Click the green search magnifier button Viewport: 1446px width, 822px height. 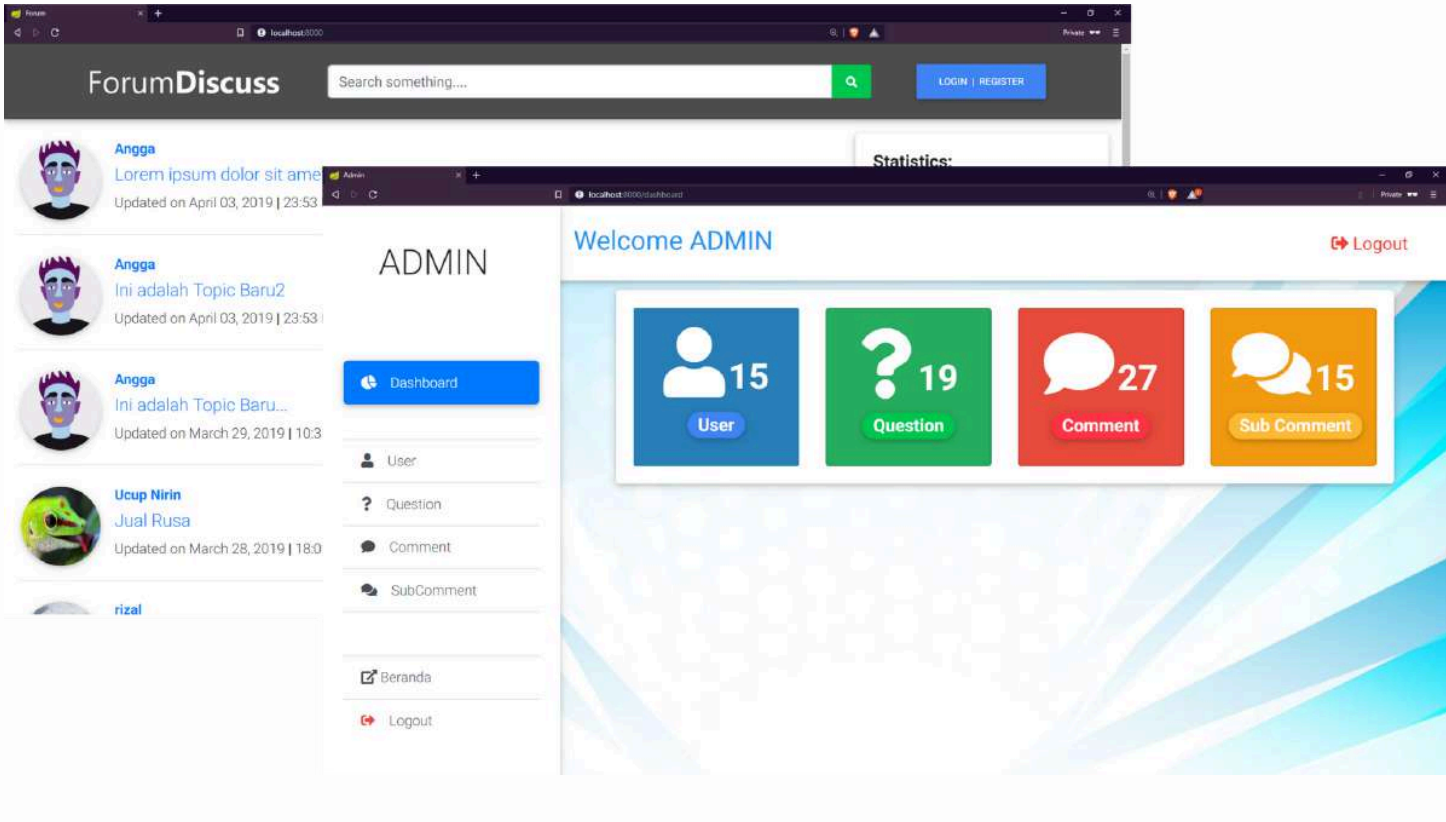[x=851, y=82]
